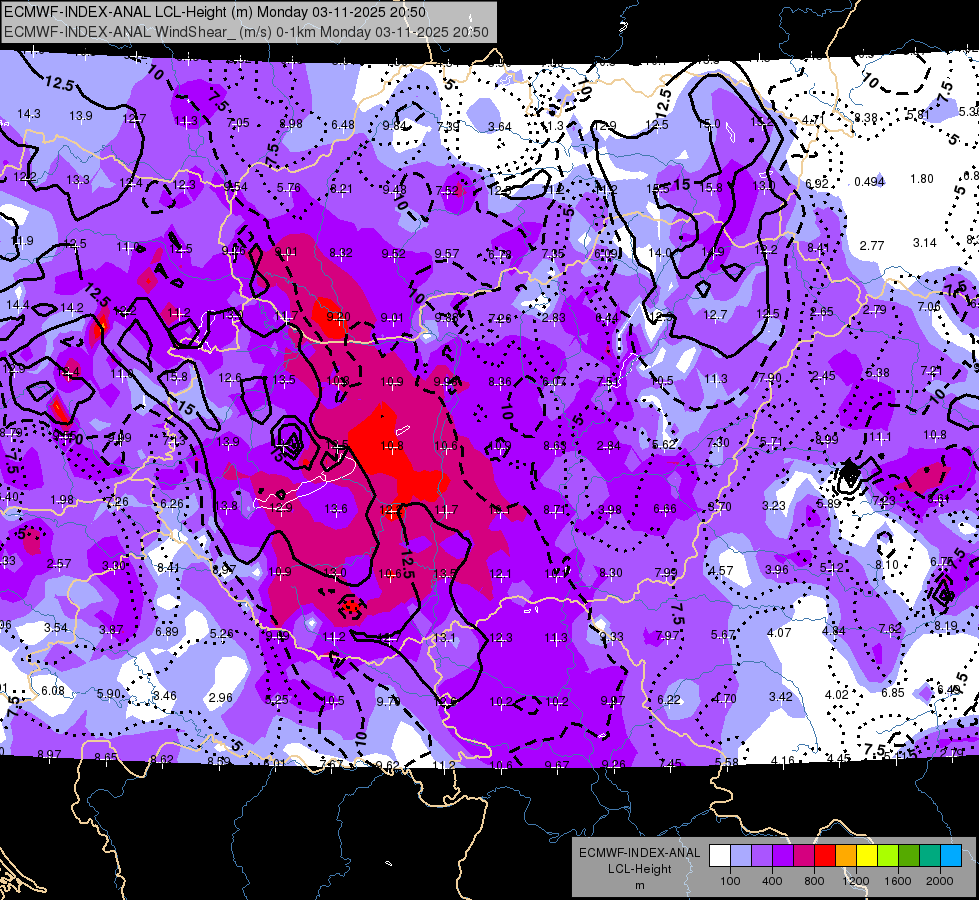
Task: Click ECMWF-INDEX-ANAL text in the legend box
Action: (639, 853)
